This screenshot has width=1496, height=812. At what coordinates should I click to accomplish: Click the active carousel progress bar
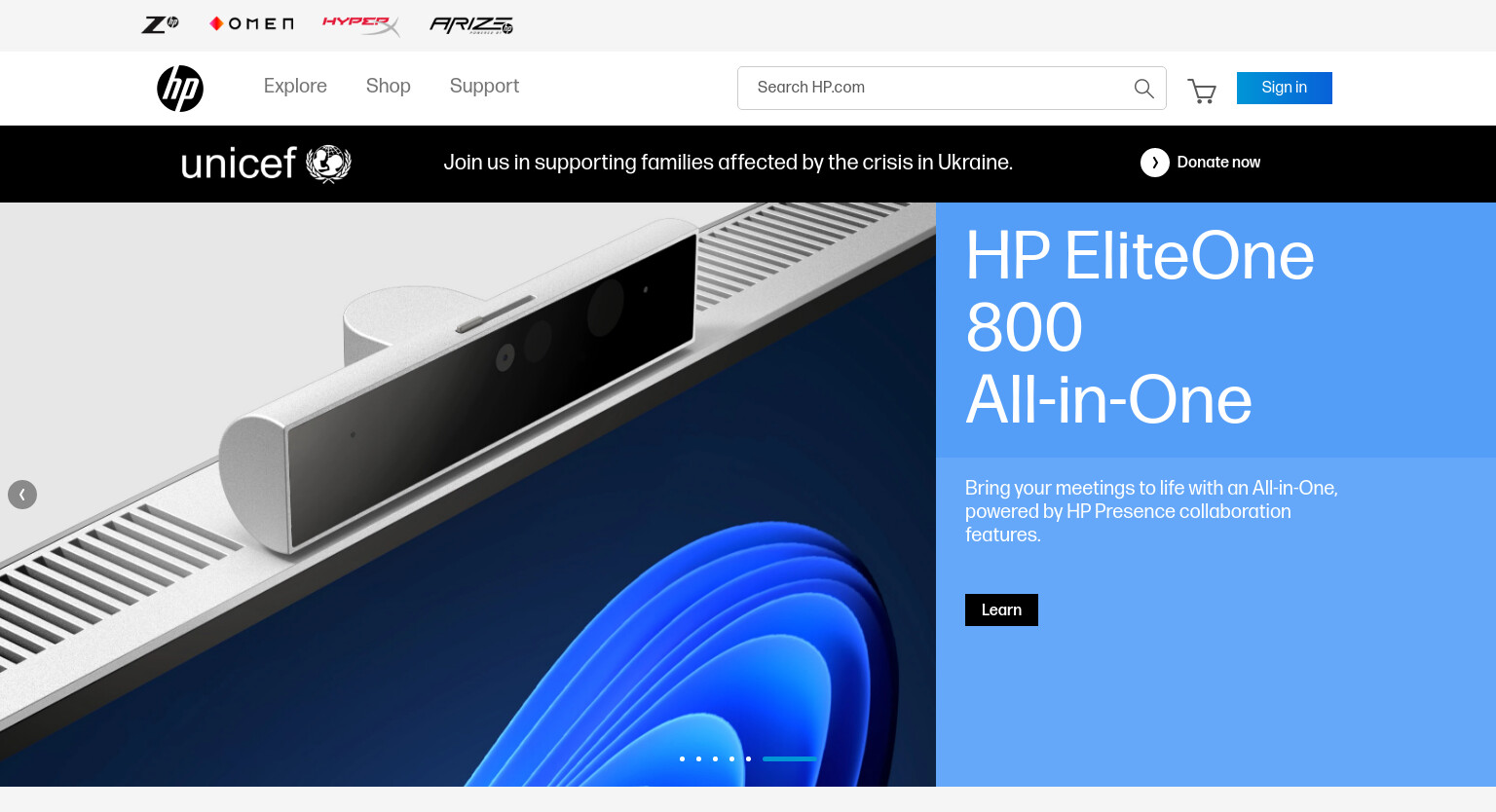tap(790, 758)
